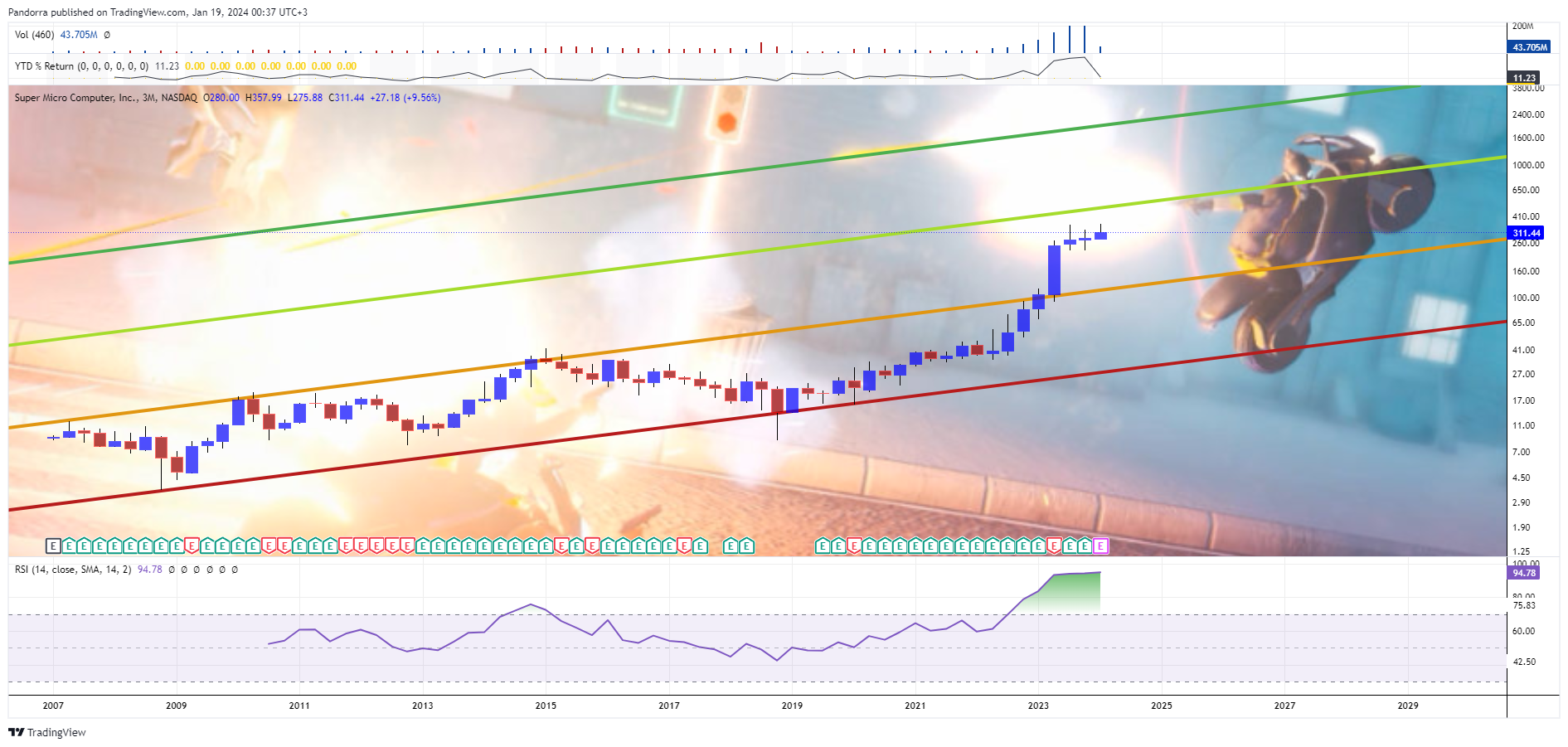The height and width of the screenshot is (747, 1568).
Task: Click the '2025' label on time axis
Action: tap(1162, 706)
